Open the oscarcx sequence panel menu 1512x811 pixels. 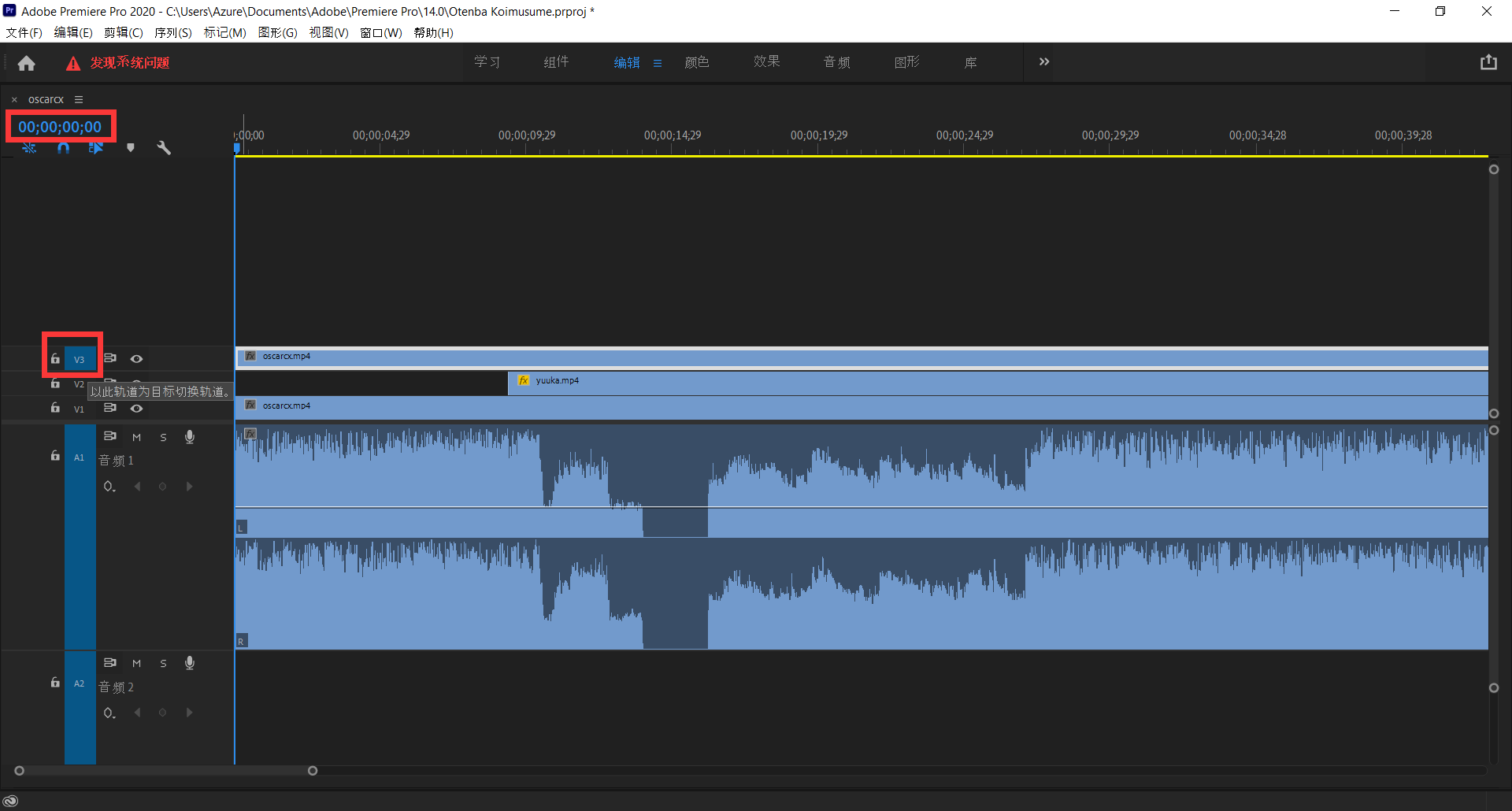(79, 99)
